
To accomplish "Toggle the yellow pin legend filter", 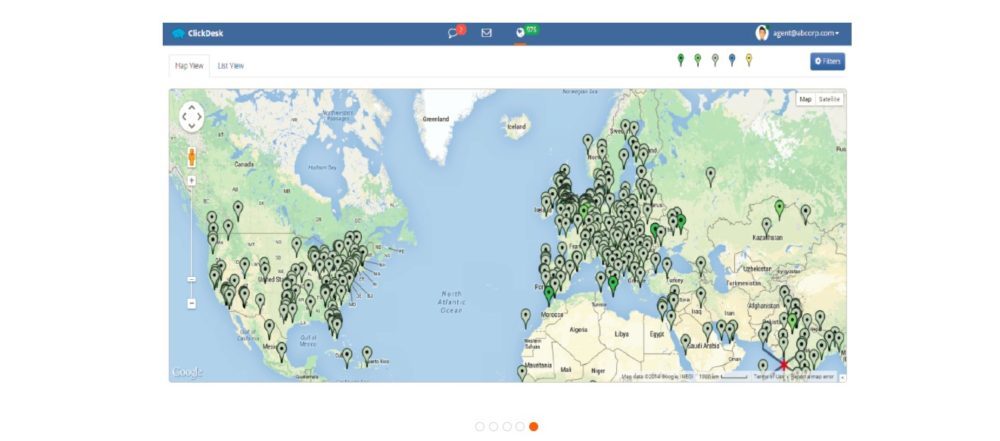I will pos(749,60).
